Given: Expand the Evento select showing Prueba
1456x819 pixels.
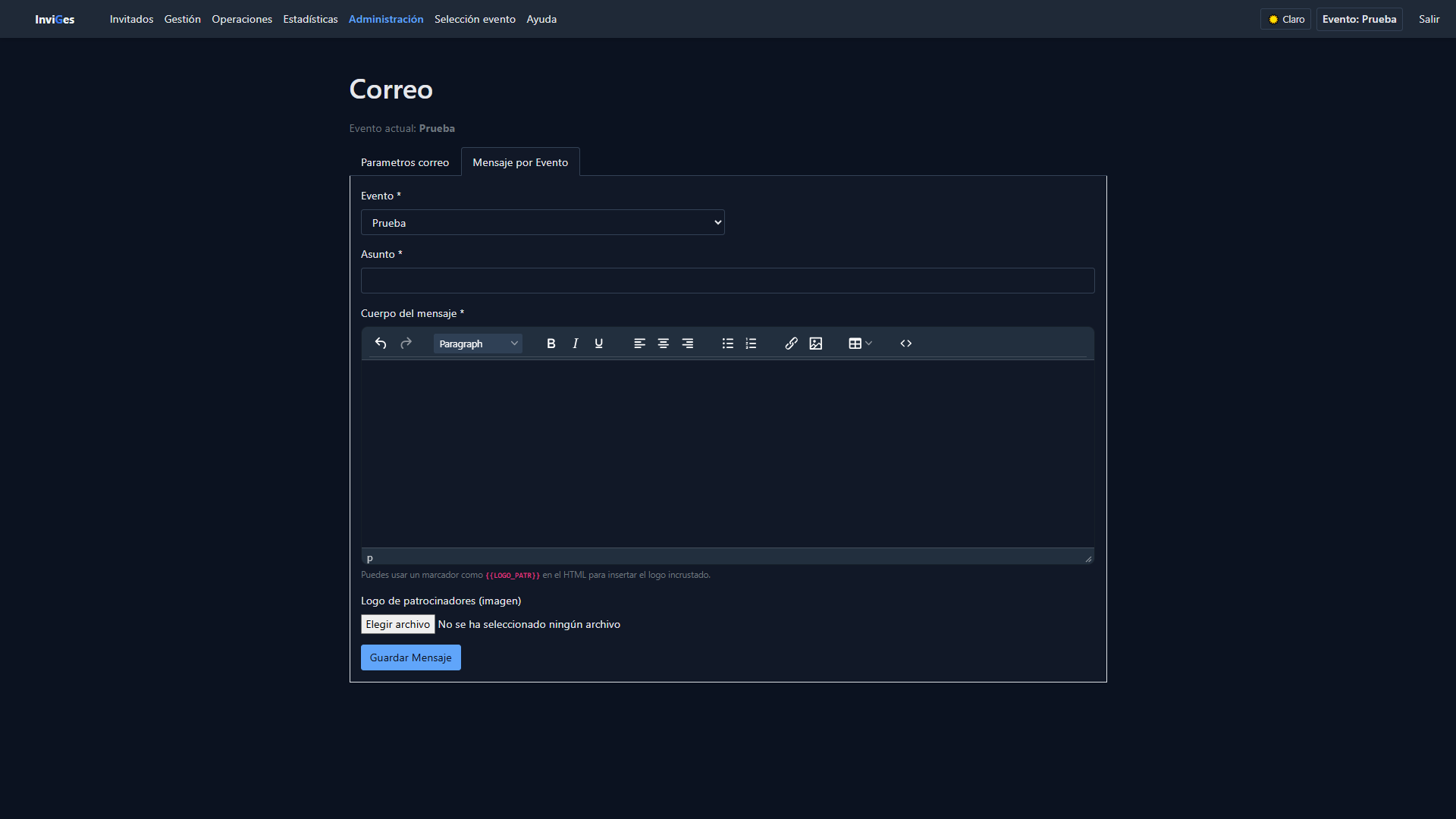Looking at the screenshot, I should pos(542,223).
